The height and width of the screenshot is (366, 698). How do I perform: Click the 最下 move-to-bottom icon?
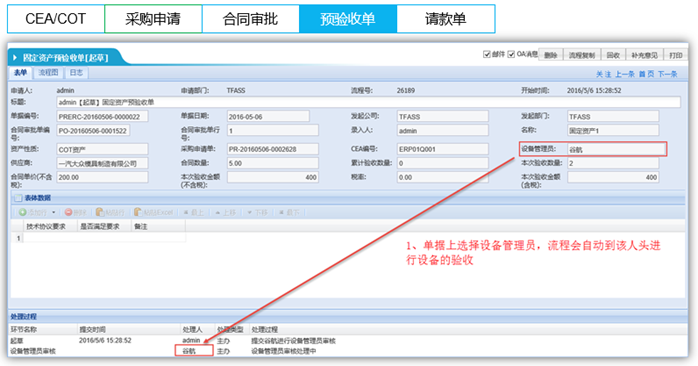pos(281,212)
